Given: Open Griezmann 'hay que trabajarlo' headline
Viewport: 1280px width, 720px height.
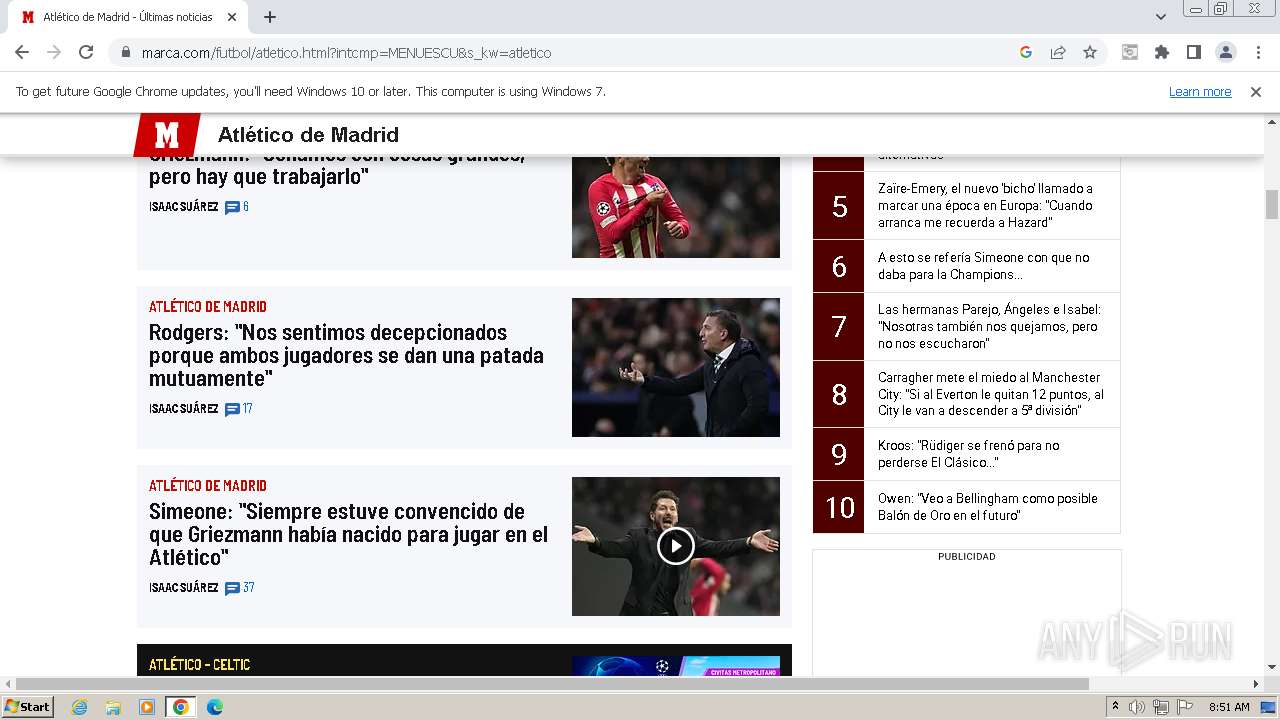Looking at the screenshot, I should (337, 167).
